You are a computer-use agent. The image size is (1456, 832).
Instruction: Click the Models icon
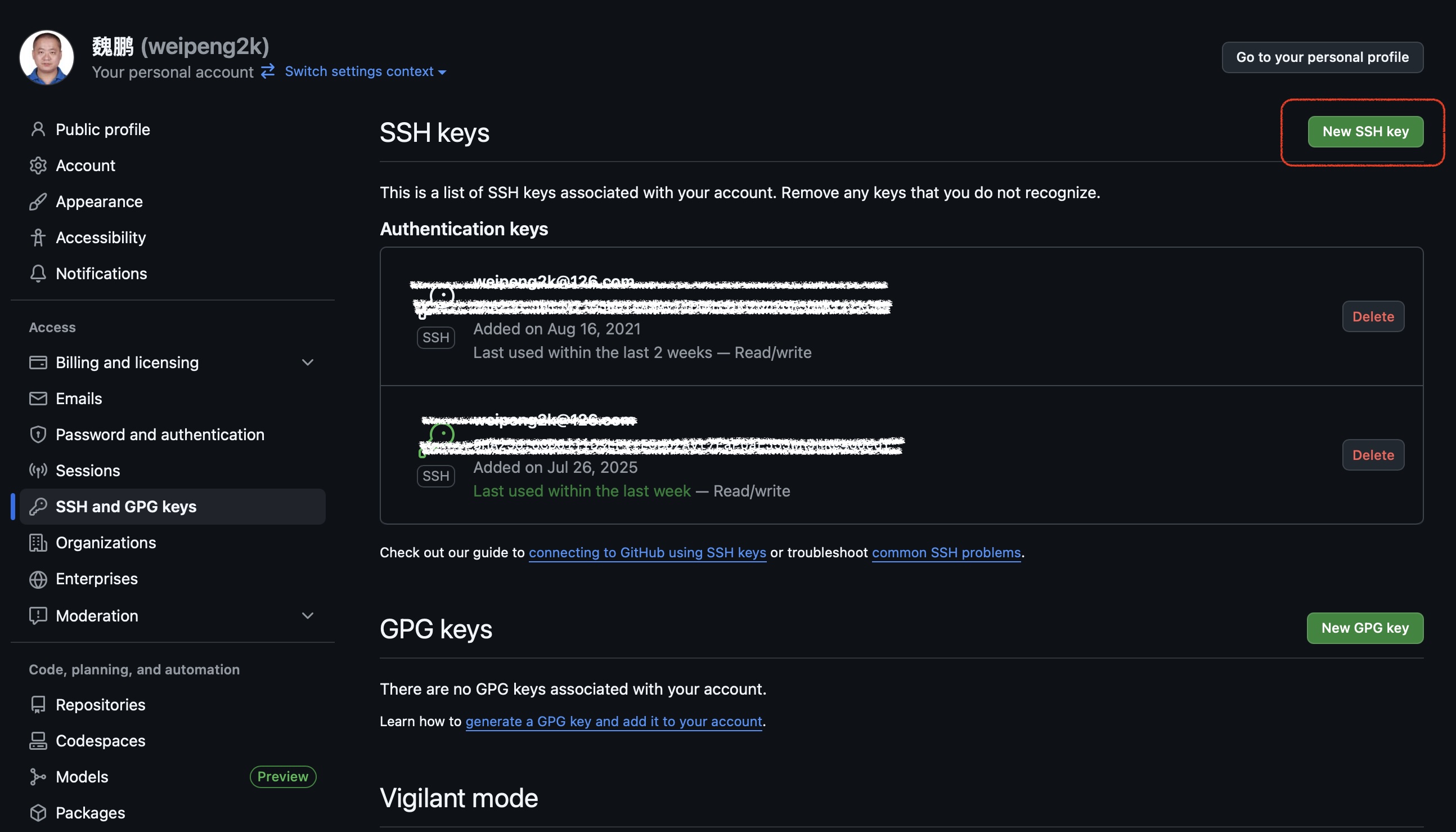point(38,777)
